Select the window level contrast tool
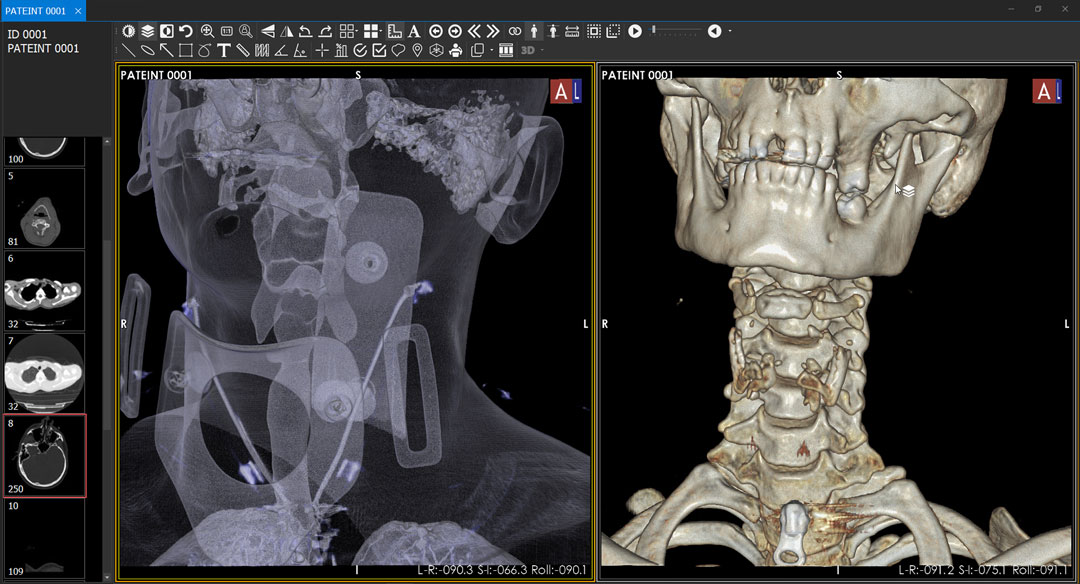 pos(129,31)
